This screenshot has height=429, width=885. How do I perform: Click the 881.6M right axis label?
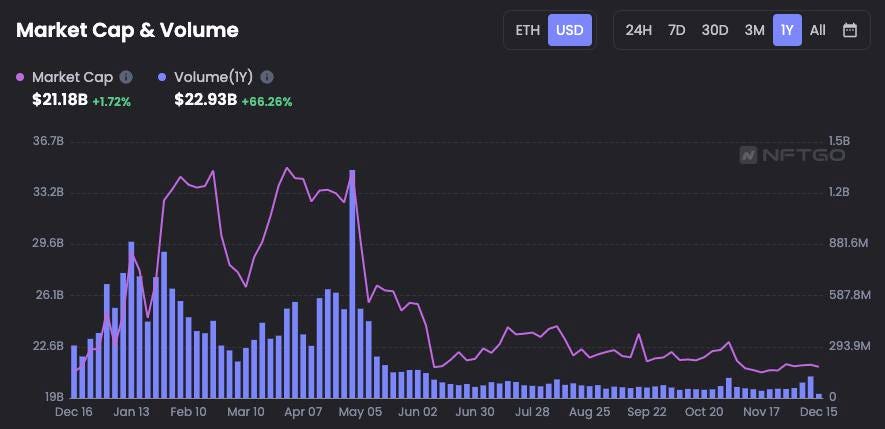tap(848, 243)
